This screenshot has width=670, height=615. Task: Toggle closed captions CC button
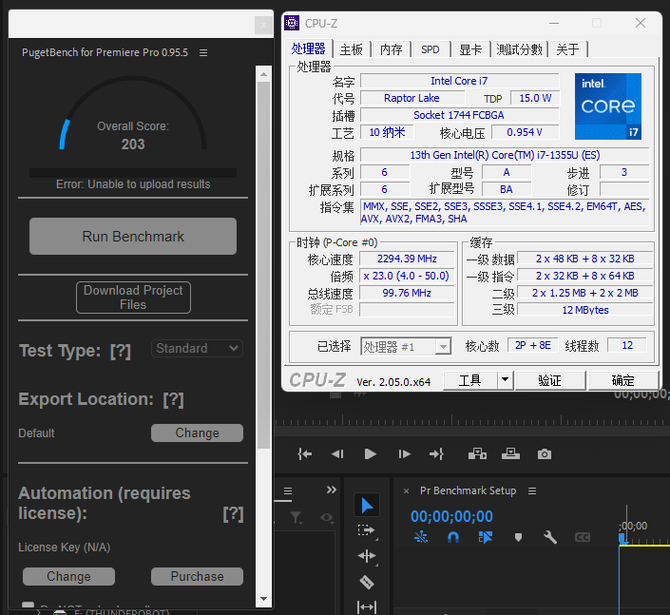582,537
